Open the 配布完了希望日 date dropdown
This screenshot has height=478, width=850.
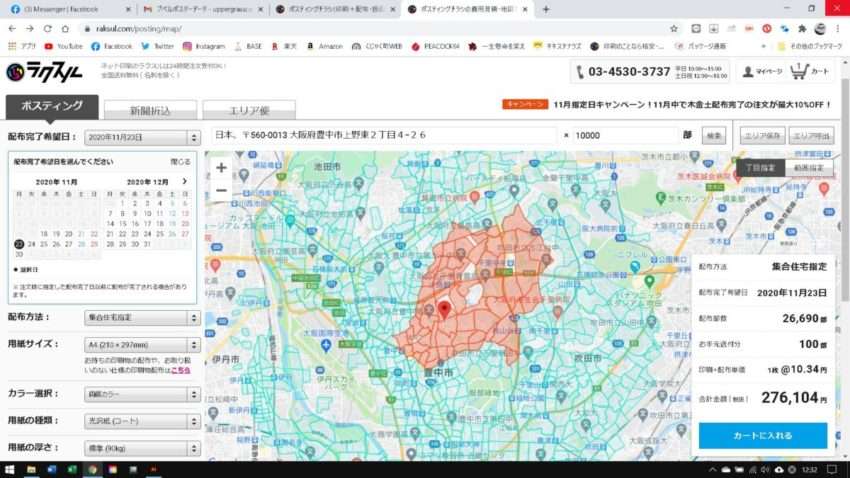click(x=142, y=138)
